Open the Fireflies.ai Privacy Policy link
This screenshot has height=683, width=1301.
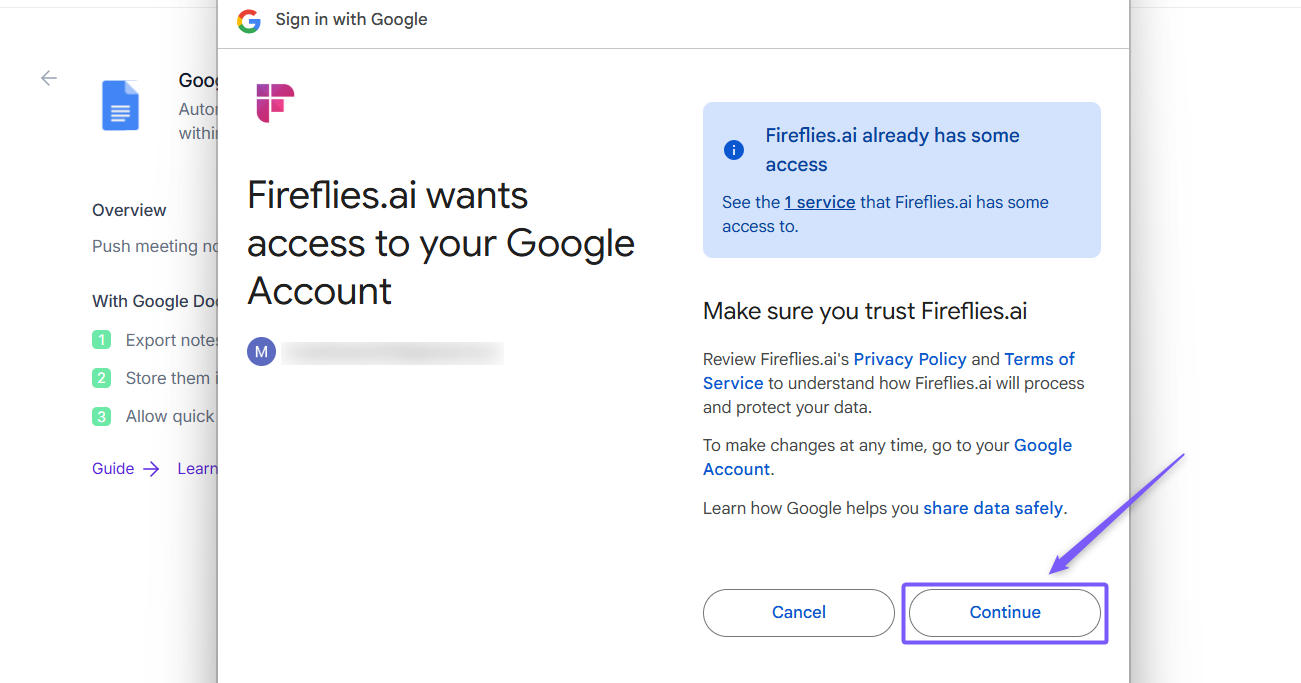pos(909,359)
